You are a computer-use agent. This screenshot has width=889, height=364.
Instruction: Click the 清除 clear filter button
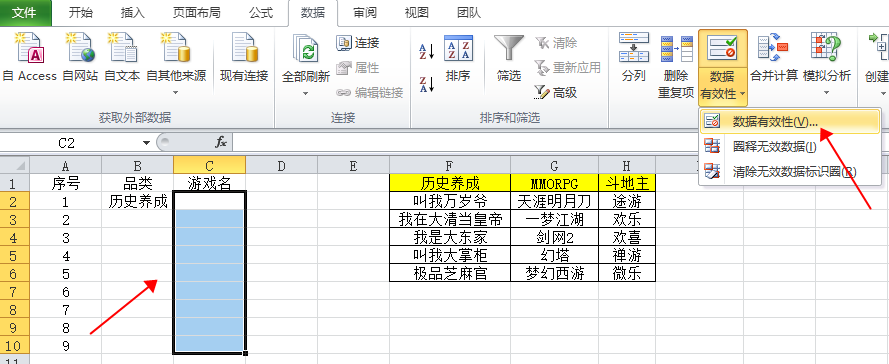tap(556, 43)
